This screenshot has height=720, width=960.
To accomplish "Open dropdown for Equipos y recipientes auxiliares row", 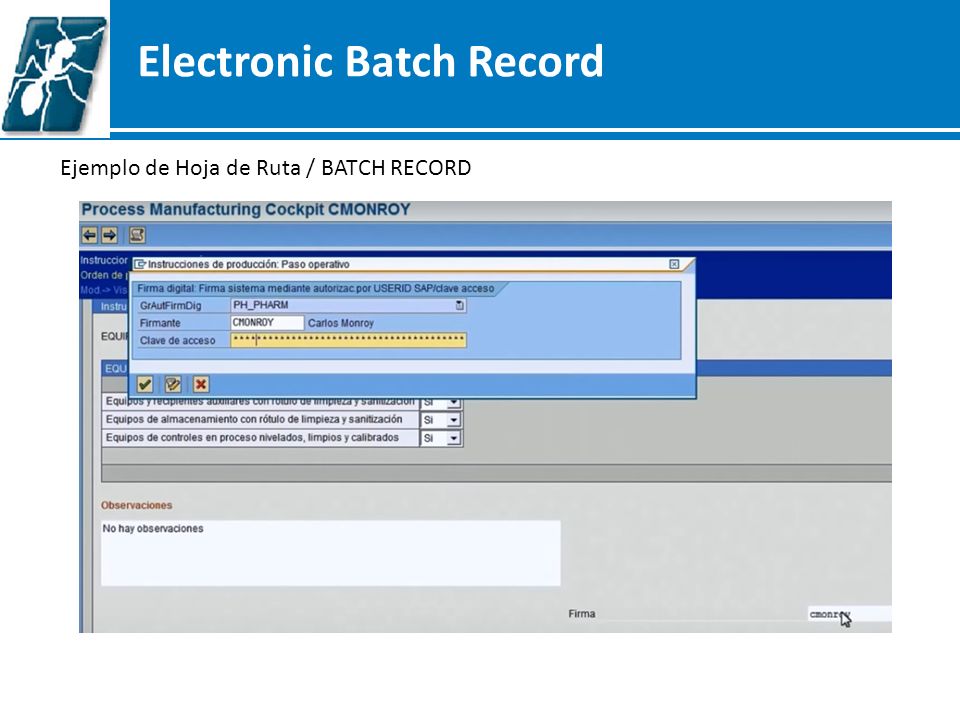I will pyautogui.click(x=454, y=403).
